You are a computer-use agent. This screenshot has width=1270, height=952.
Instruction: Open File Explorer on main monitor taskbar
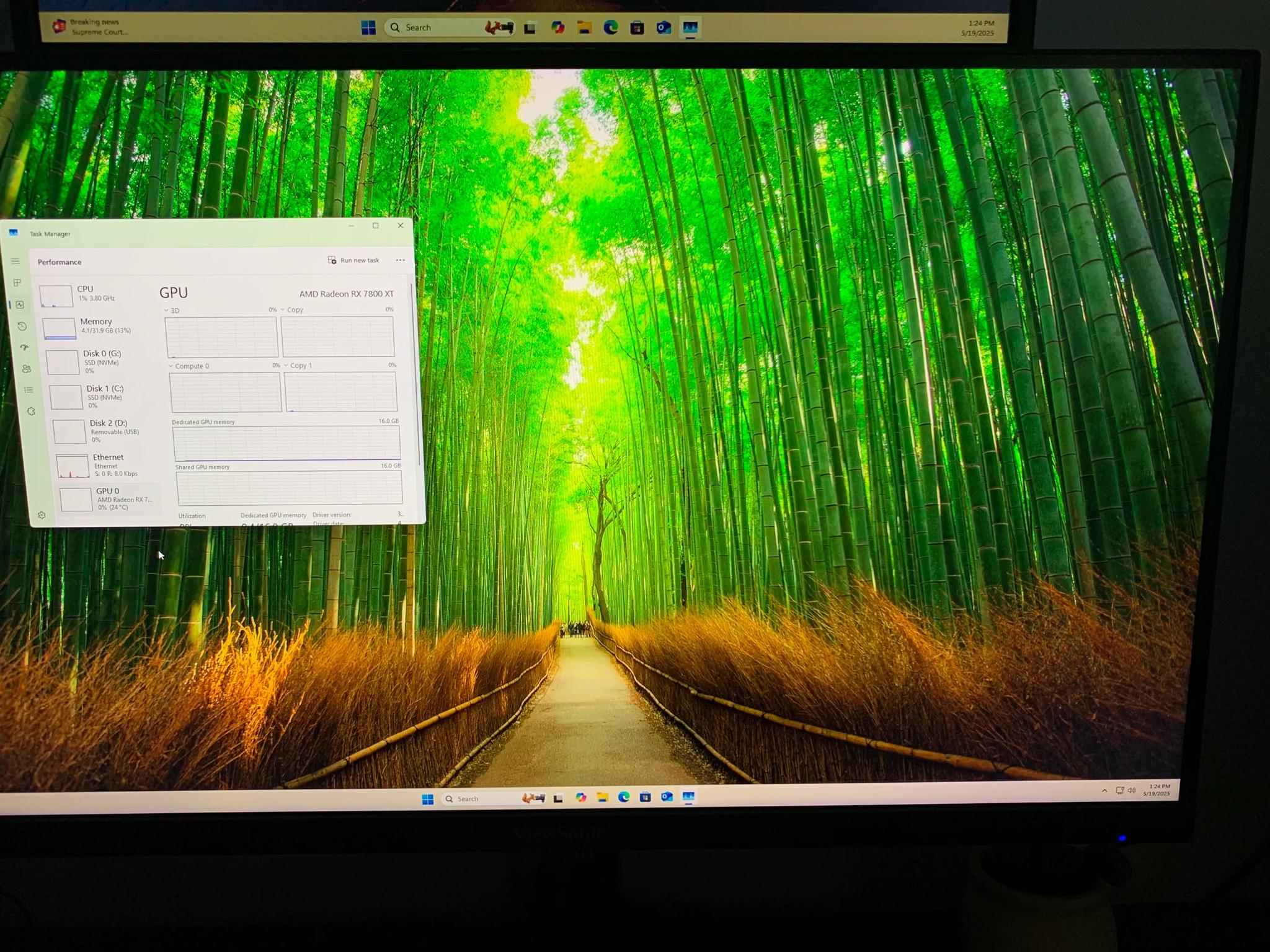(x=602, y=797)
